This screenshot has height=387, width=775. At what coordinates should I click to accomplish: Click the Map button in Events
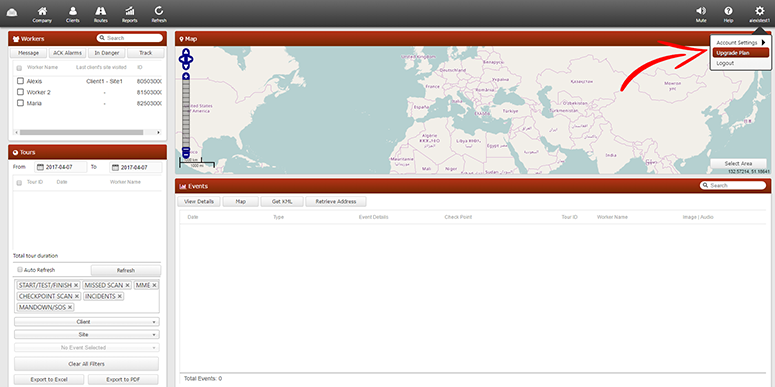coord(241,202)
